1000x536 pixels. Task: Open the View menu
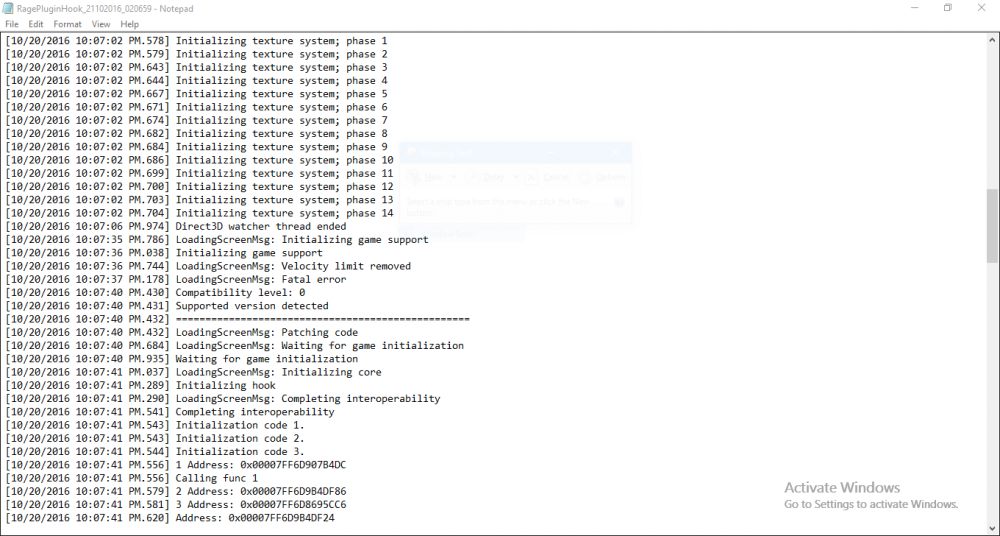[x=101, y=24]
